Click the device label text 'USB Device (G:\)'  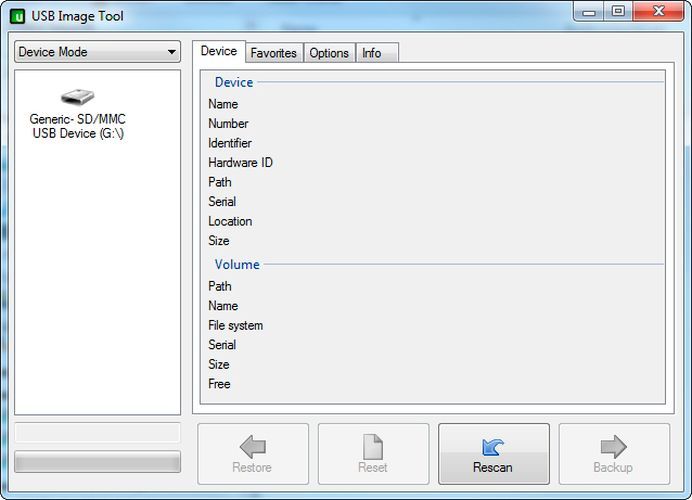tap(78, 133)
